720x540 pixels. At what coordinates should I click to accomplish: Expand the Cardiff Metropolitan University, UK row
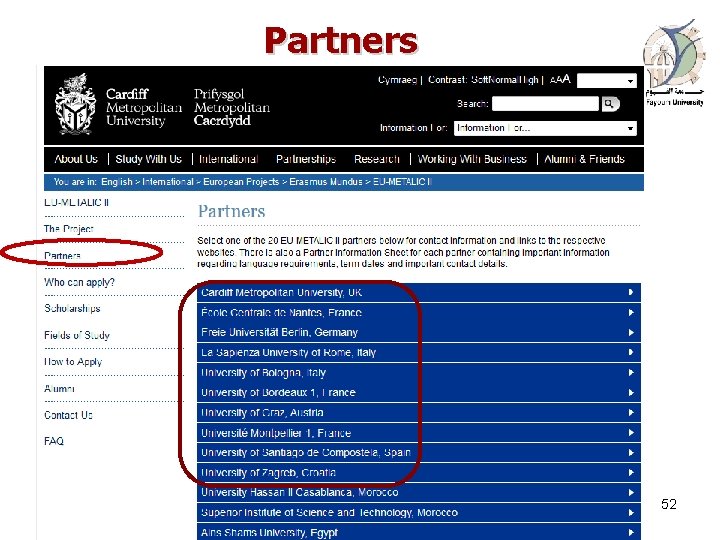click(418, 292)
